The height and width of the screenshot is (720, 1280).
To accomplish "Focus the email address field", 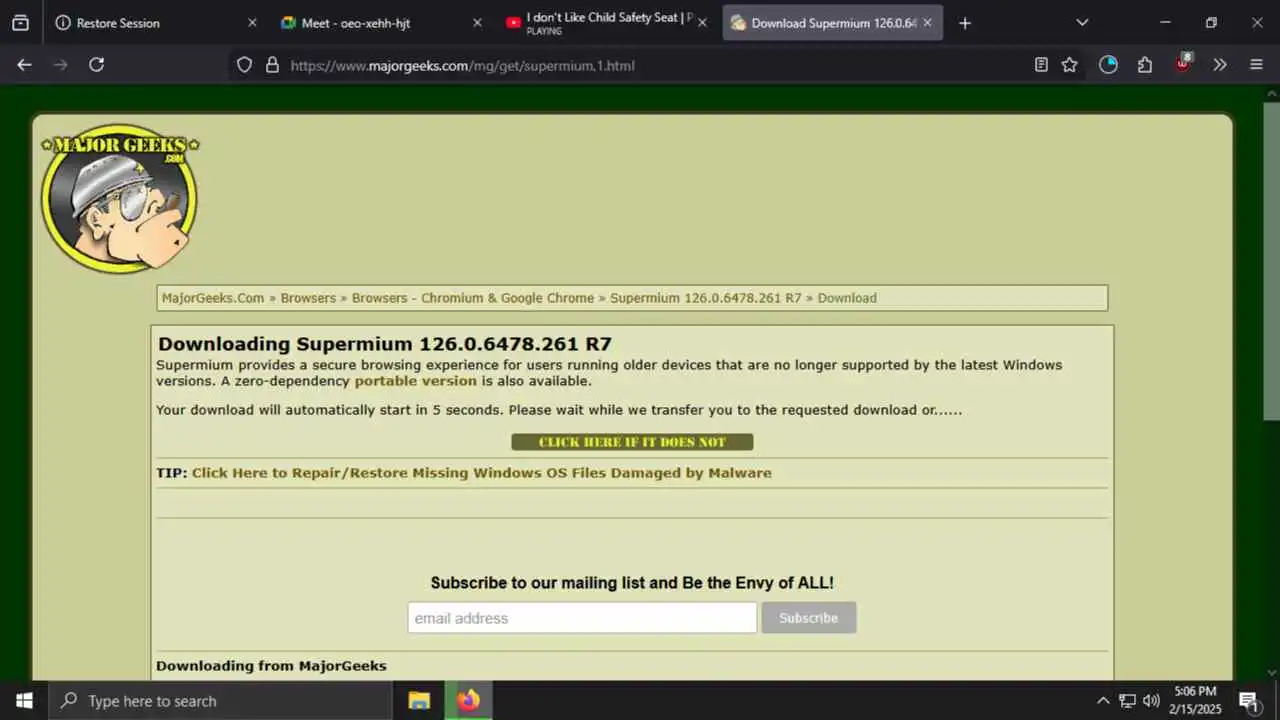I will tap(582, 618).
